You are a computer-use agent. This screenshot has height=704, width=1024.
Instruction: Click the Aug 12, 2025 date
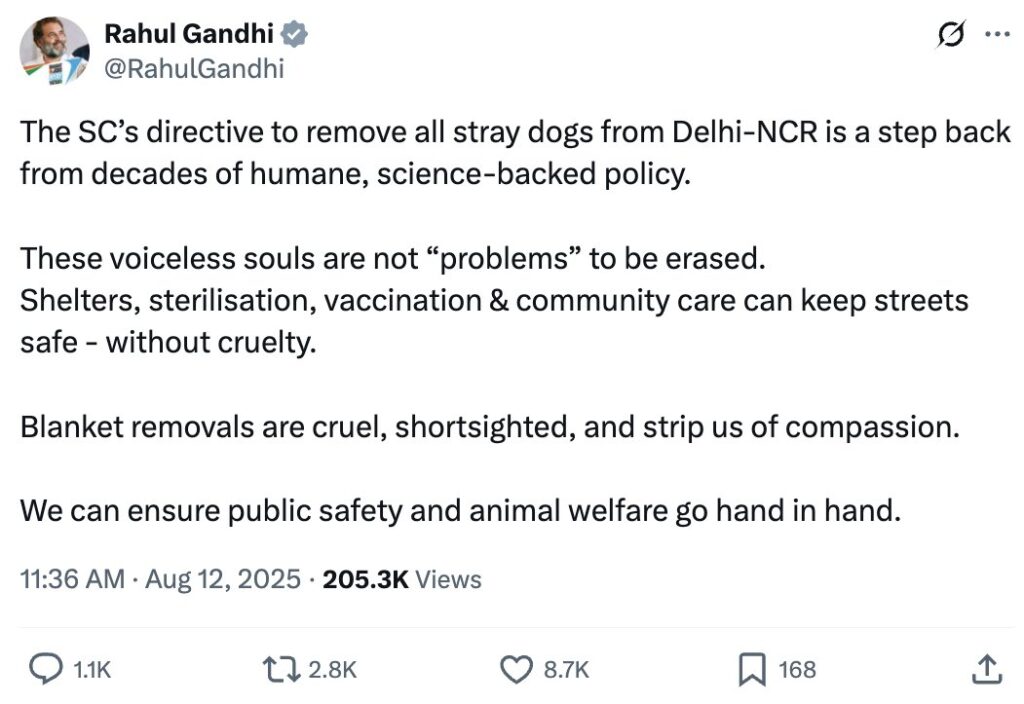pyautogui.click(x=223, y=579)
